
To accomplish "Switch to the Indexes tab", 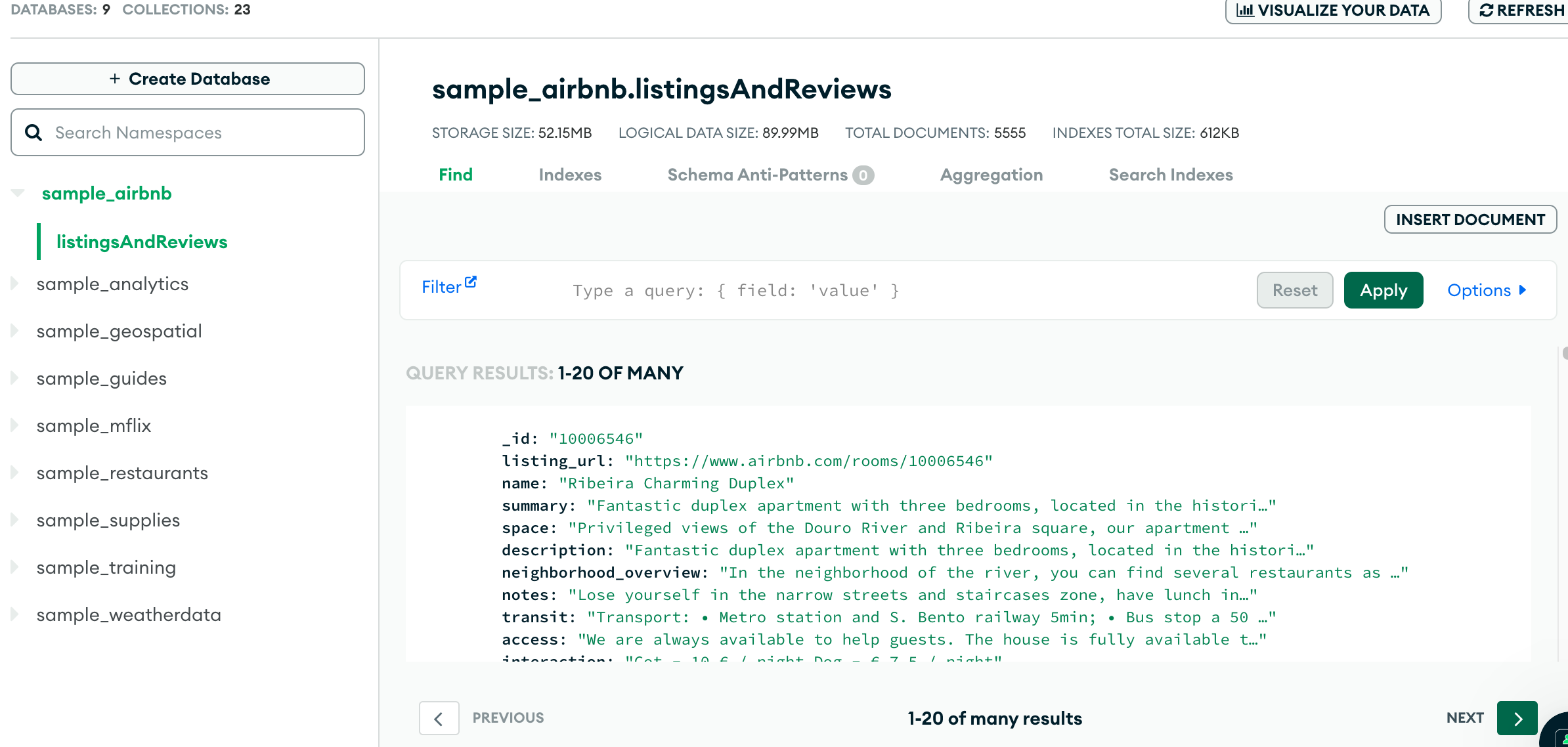I will click(570, 175).
